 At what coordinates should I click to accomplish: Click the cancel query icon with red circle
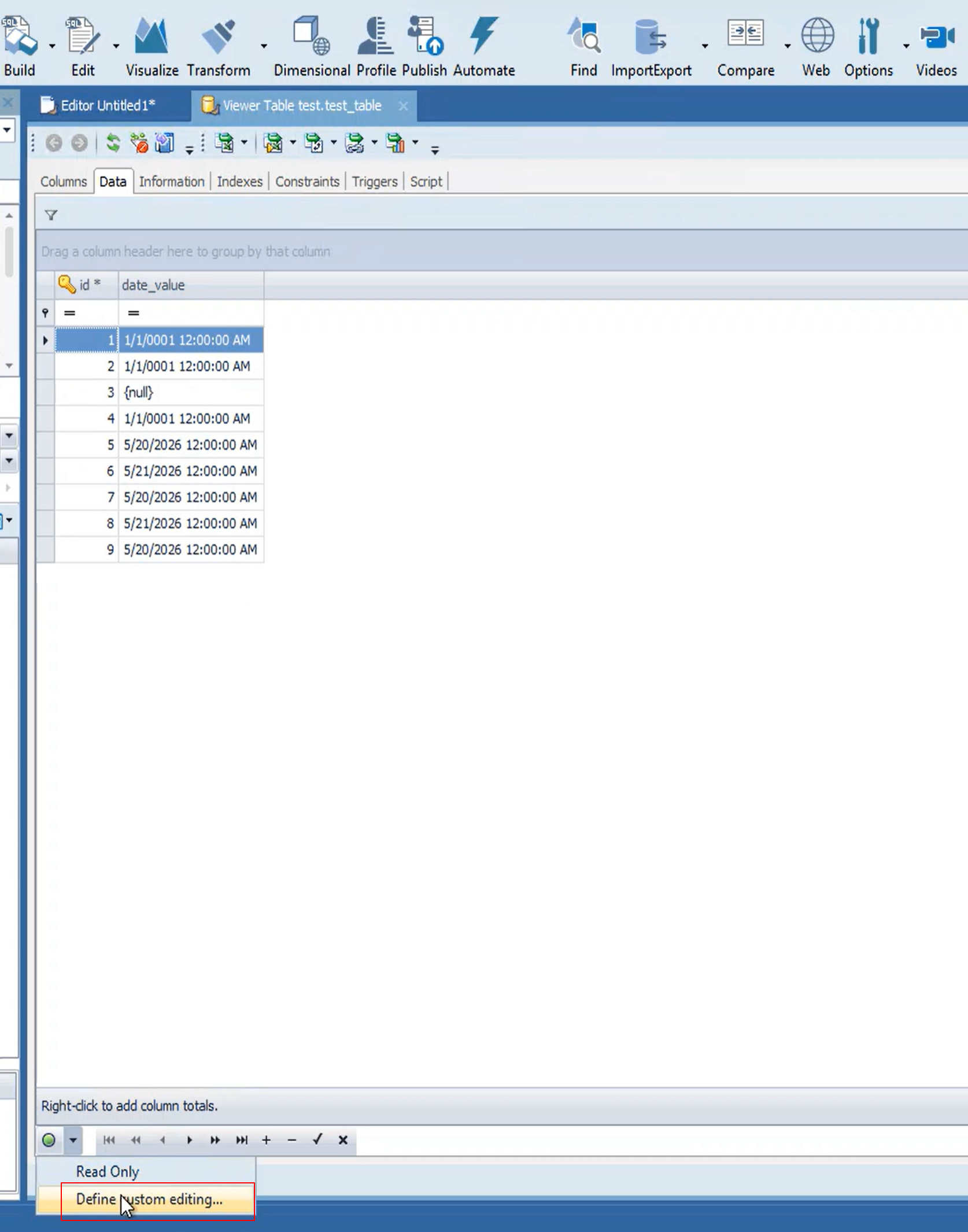click(x=139, y=143)
